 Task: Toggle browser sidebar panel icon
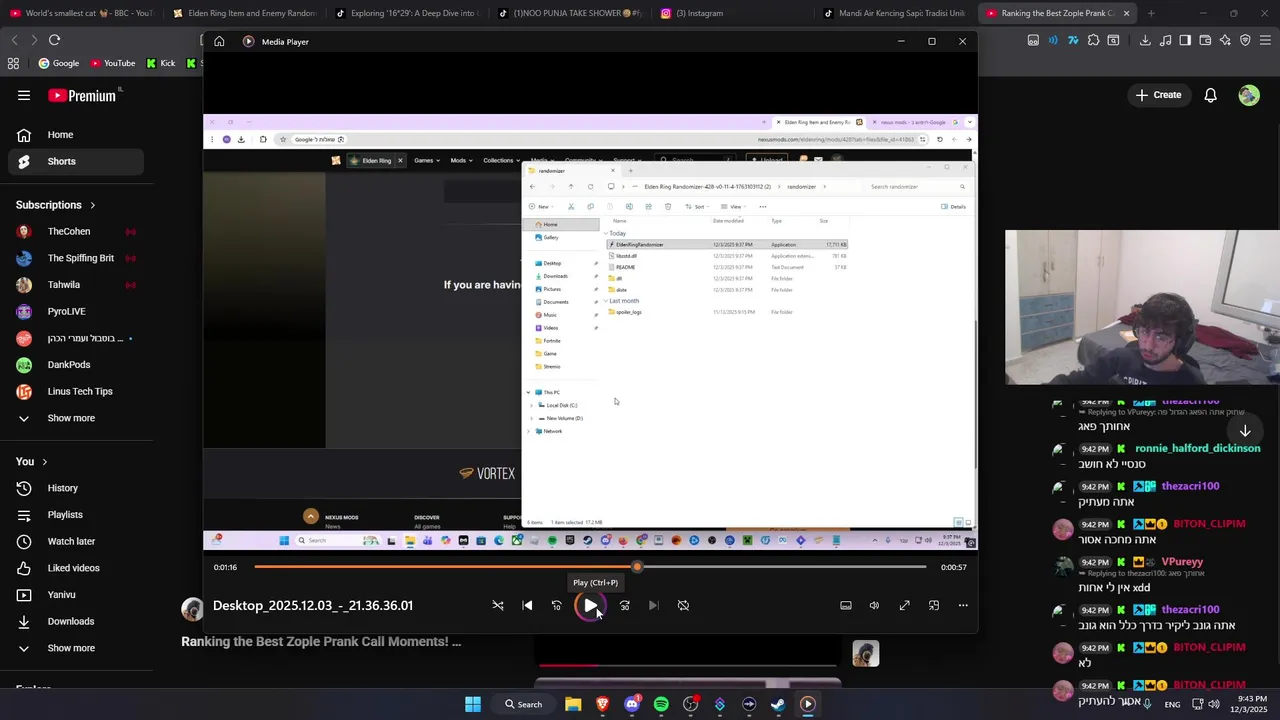tap(1185, 40)
